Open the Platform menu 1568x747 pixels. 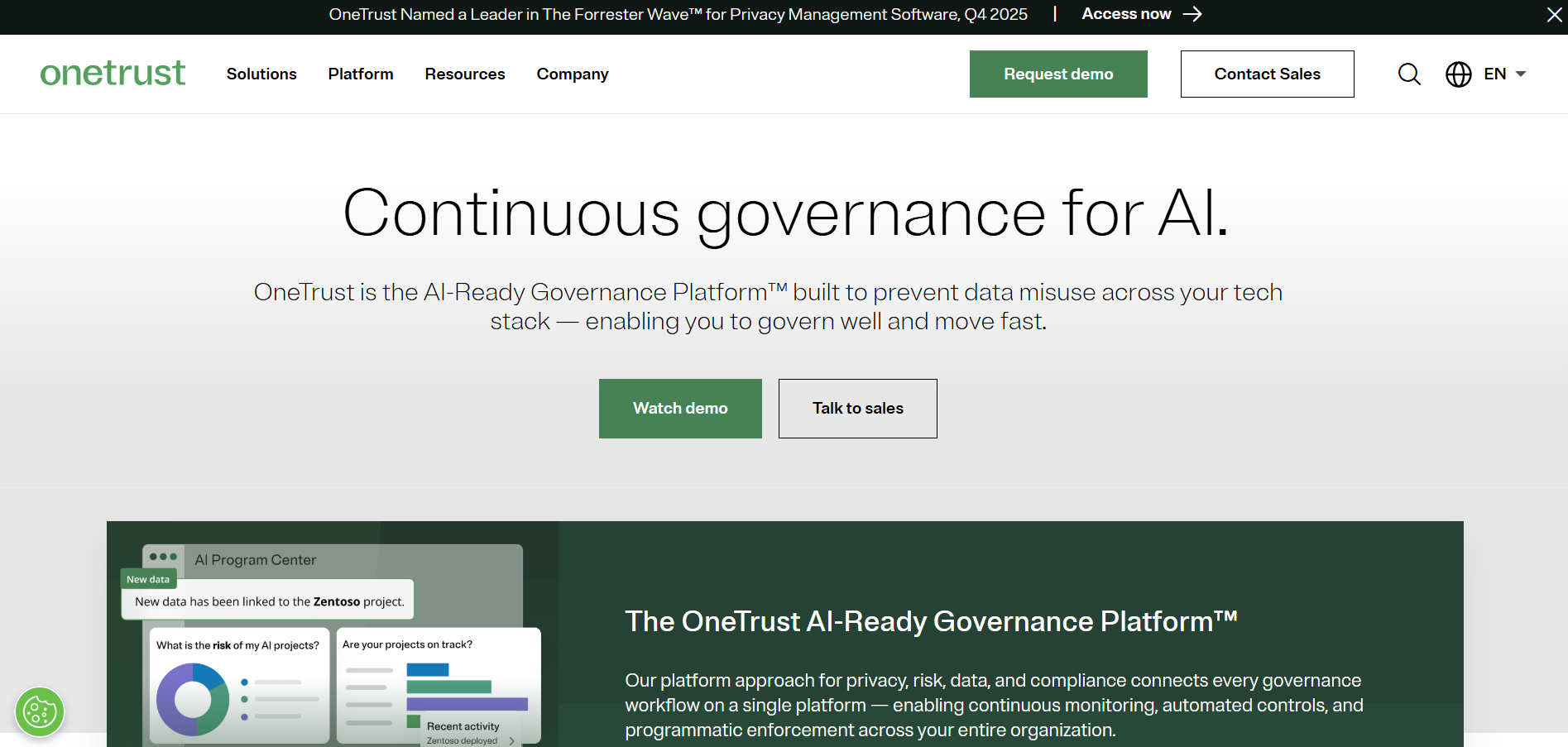[361, 74]
